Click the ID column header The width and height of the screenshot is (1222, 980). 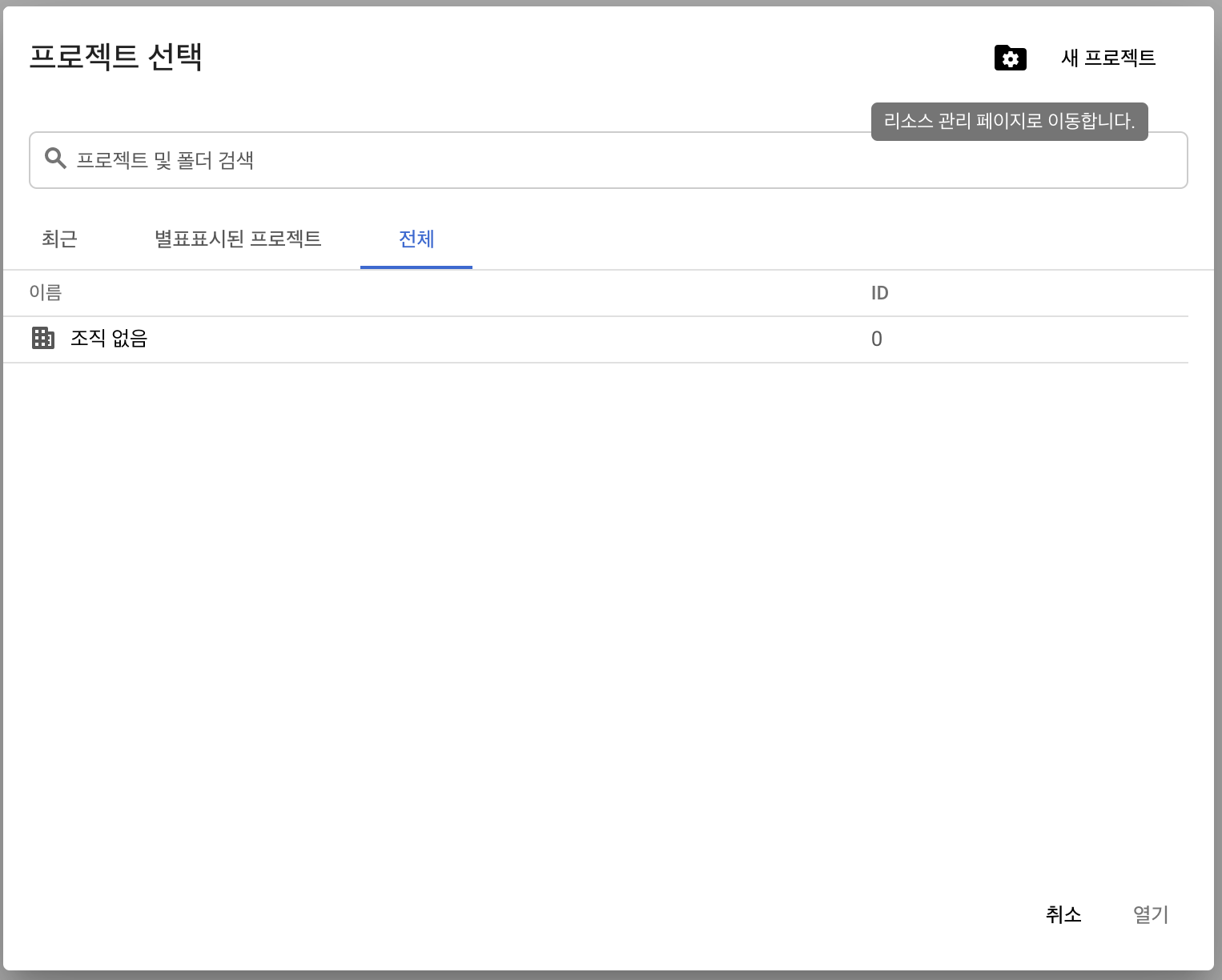pos(879,293)
